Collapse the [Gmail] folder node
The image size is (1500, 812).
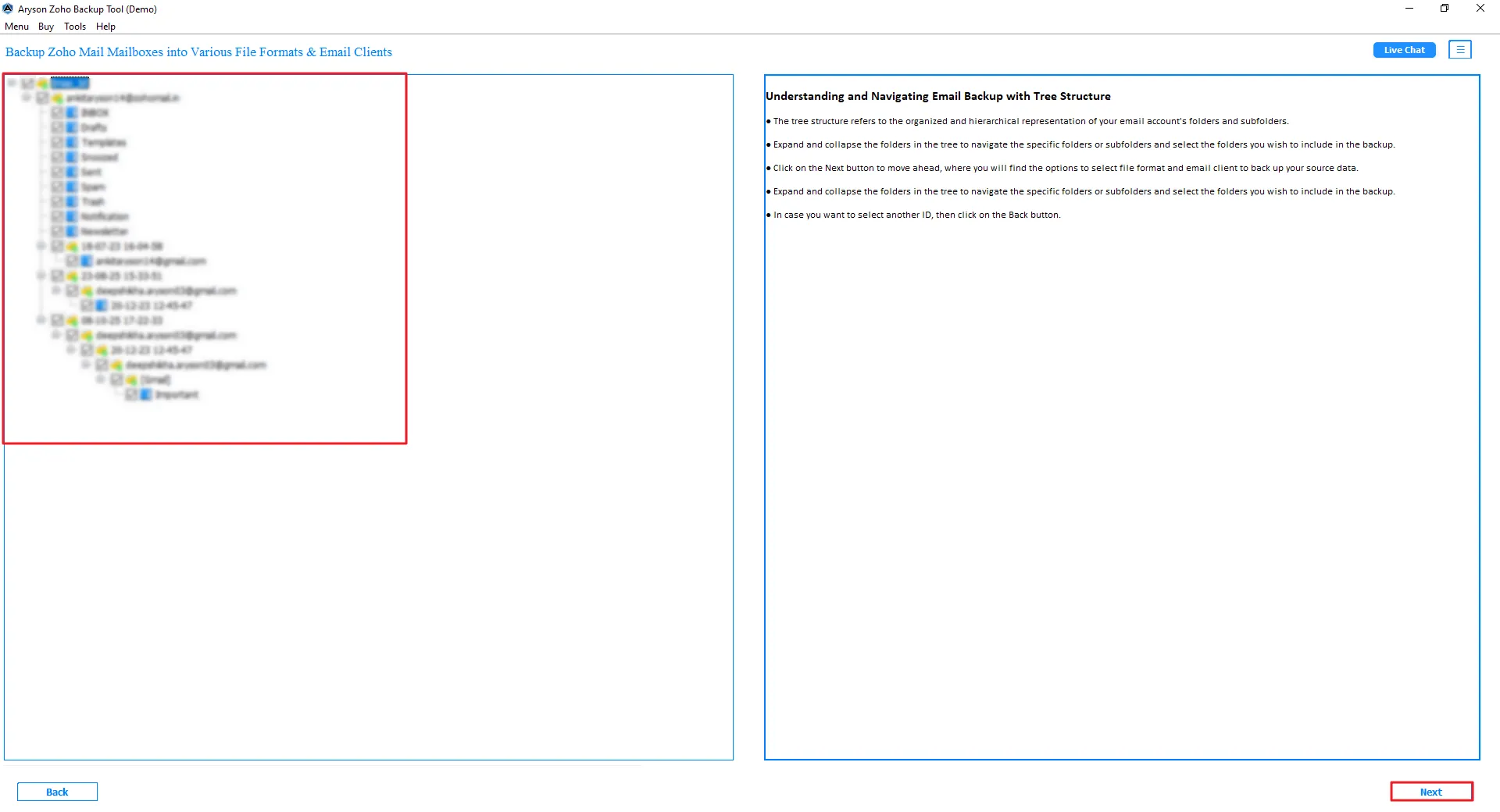click(101, 379)
